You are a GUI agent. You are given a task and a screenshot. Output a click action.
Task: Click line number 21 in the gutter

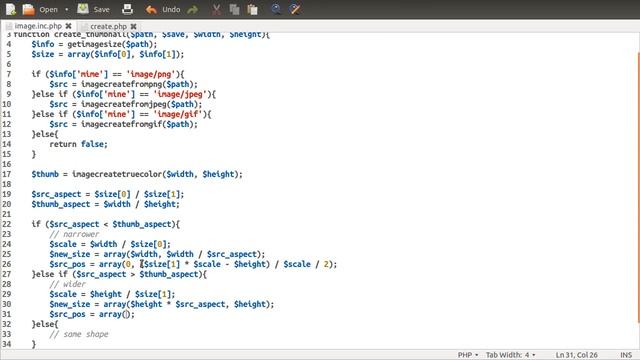pos(7,214)
